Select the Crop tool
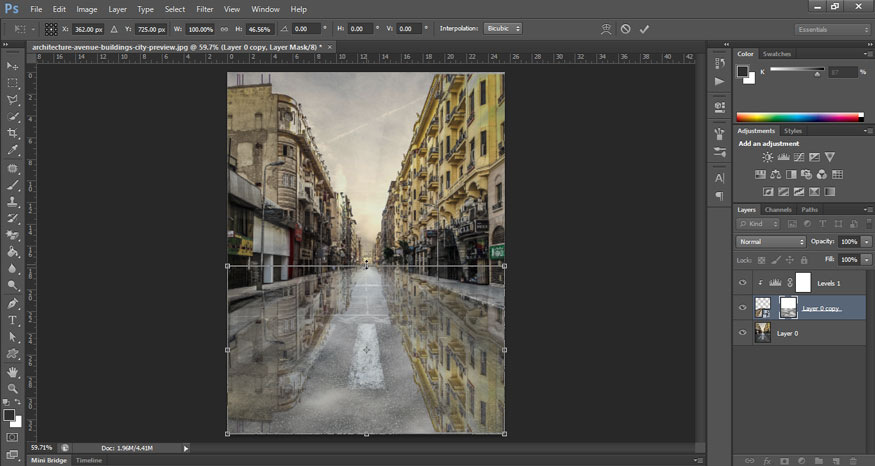875x466 pixels. tap(12, 133)
